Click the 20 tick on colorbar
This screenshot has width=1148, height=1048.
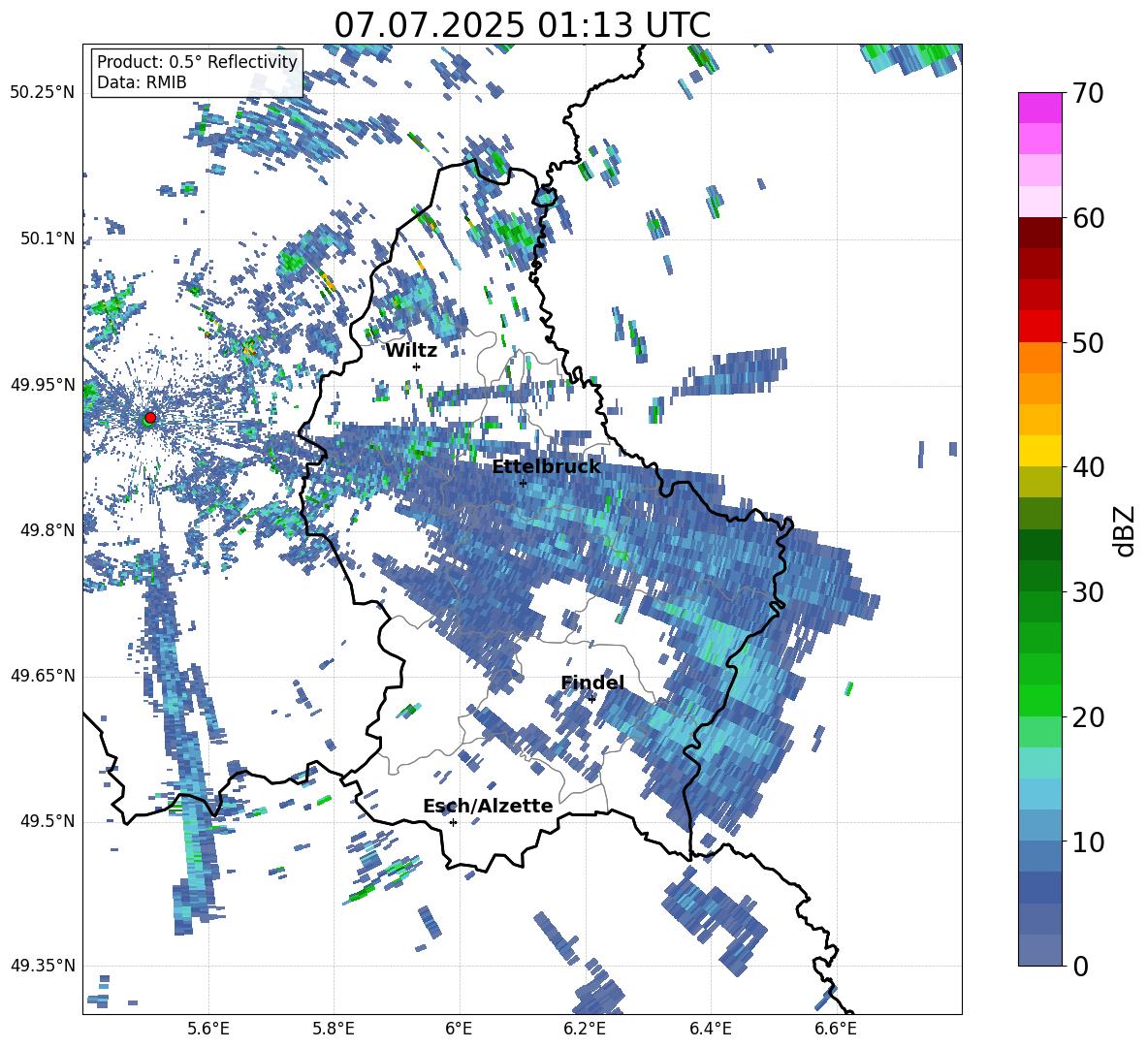pos(1088,717)
